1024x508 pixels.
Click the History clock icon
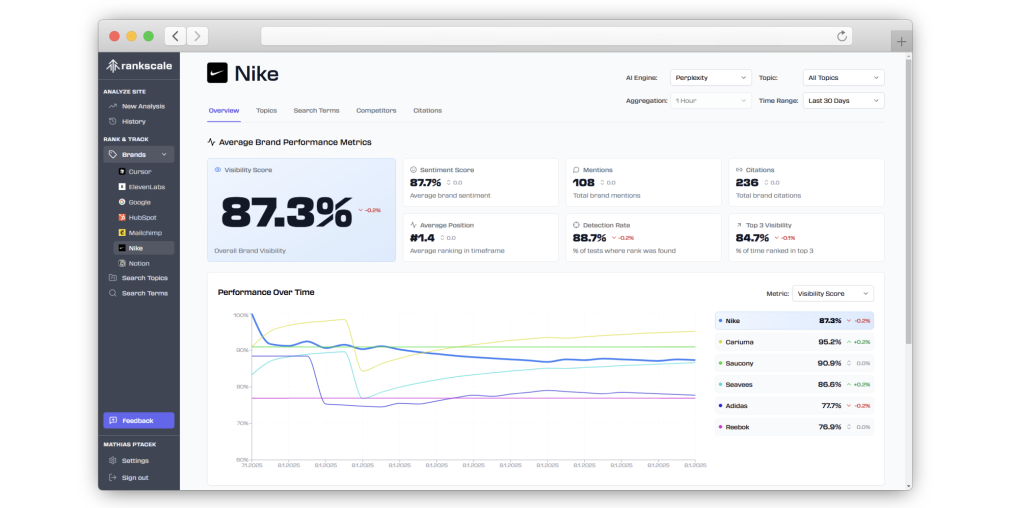tap(112, 121)
